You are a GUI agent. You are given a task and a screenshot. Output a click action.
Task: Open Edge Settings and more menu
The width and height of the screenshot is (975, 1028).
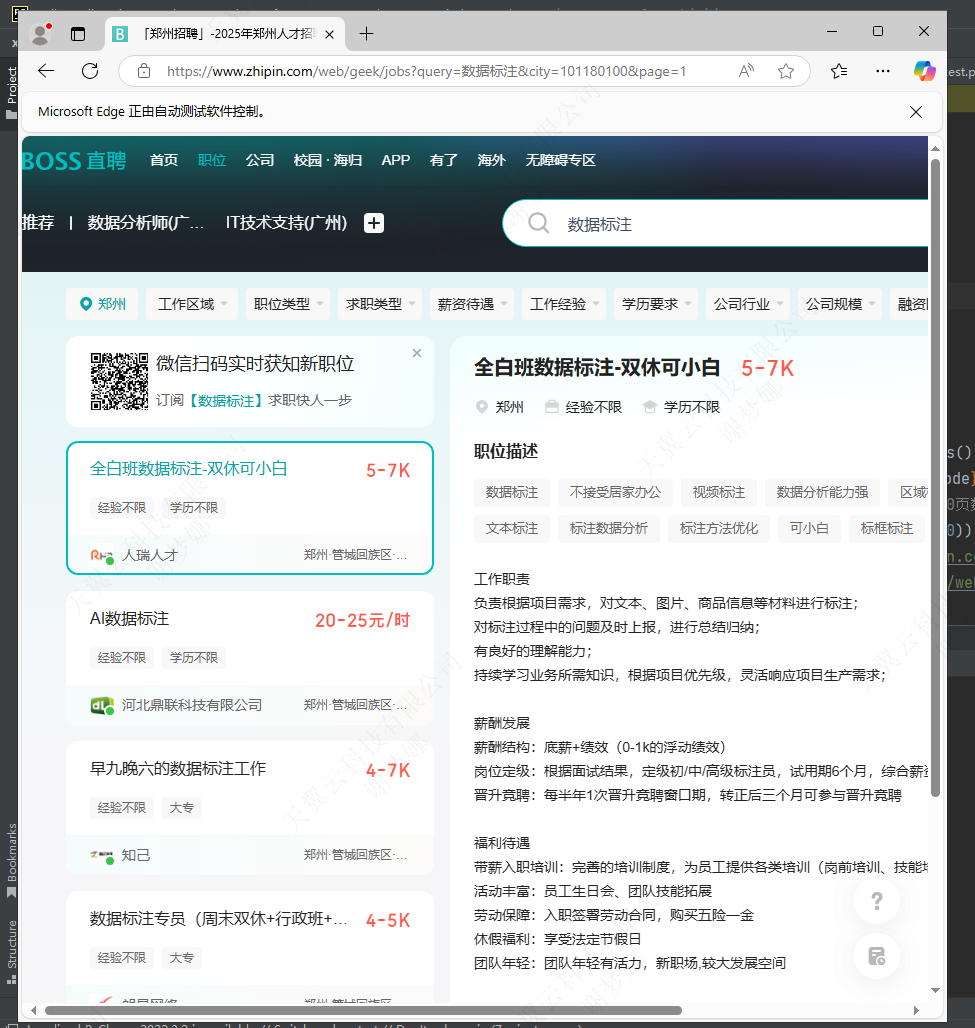tap(883, 71)
